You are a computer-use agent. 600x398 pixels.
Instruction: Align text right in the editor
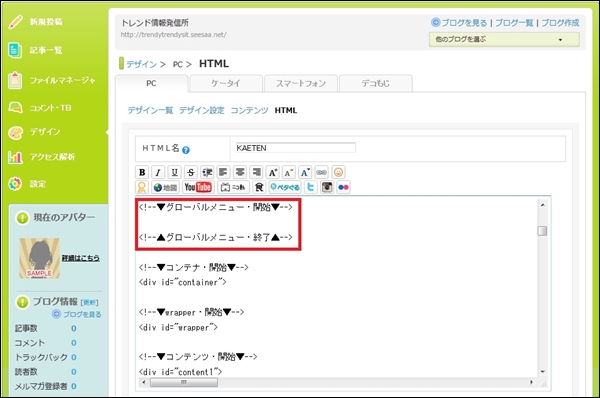coord(256,172)
